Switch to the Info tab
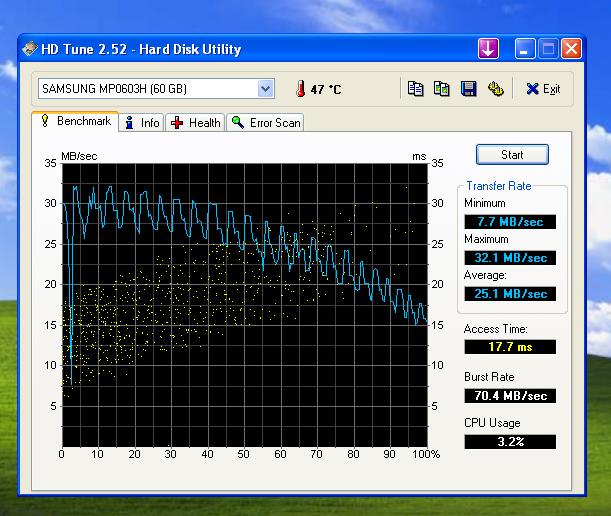This screenshot has height=516, width=611. pos(141,123)
